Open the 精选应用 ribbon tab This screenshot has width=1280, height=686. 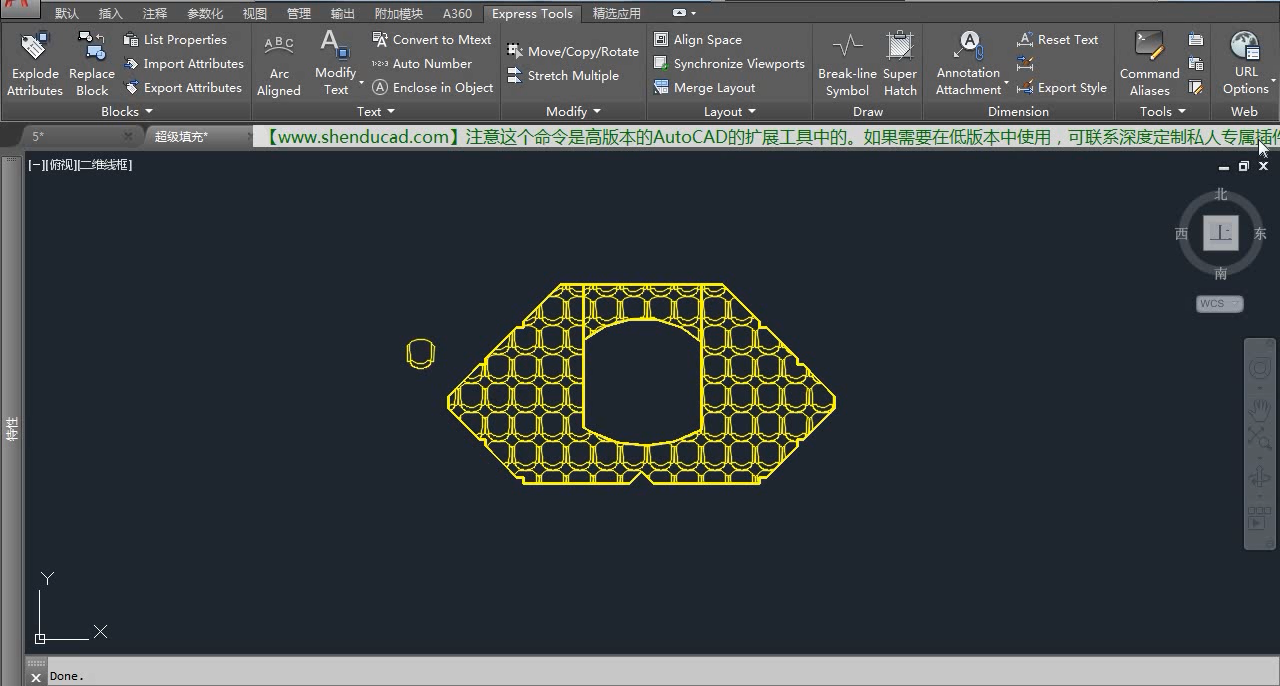tap(617, 14)
